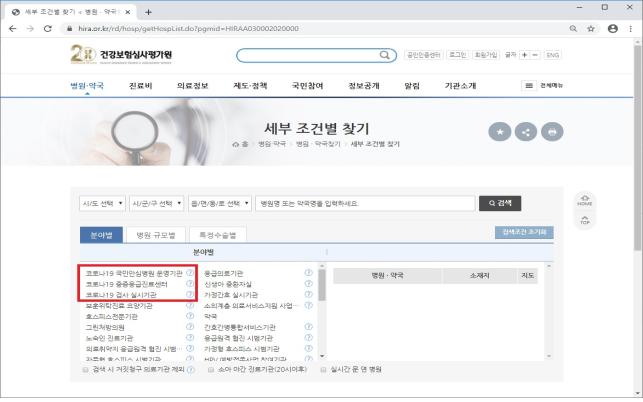Open the 의료정보 main menu

pyautogui.click(x=192, y=86)
